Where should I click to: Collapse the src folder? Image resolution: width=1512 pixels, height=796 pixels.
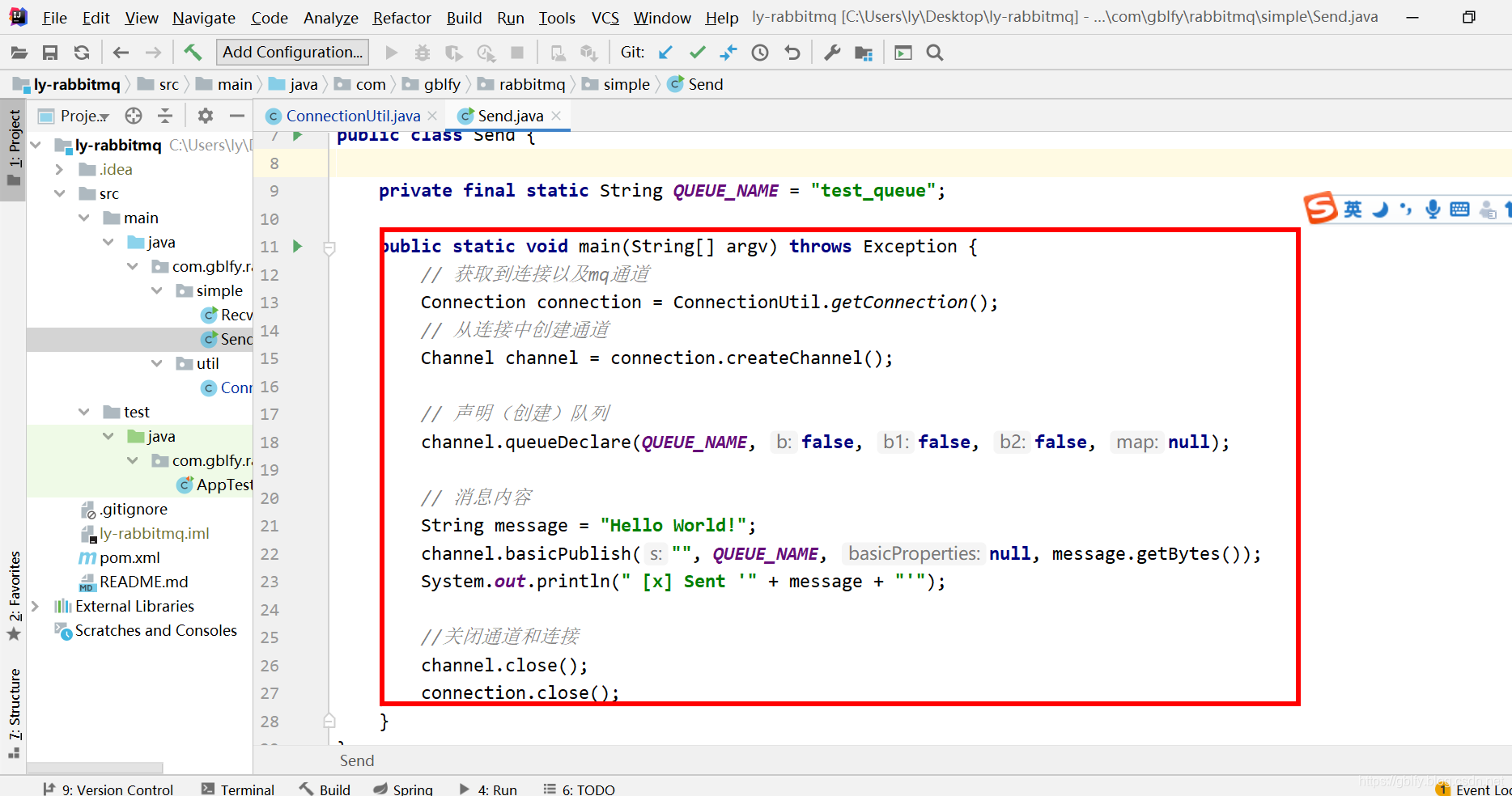coord(60,193)
